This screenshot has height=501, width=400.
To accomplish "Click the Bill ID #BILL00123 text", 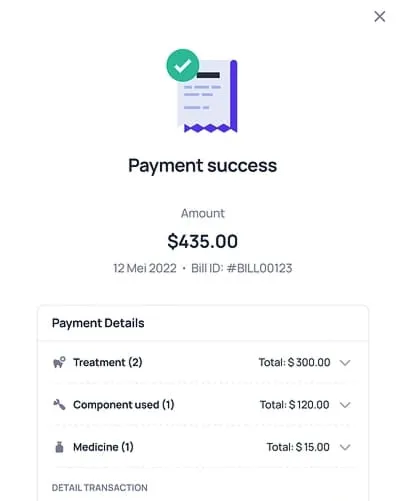I will [242, 268].
